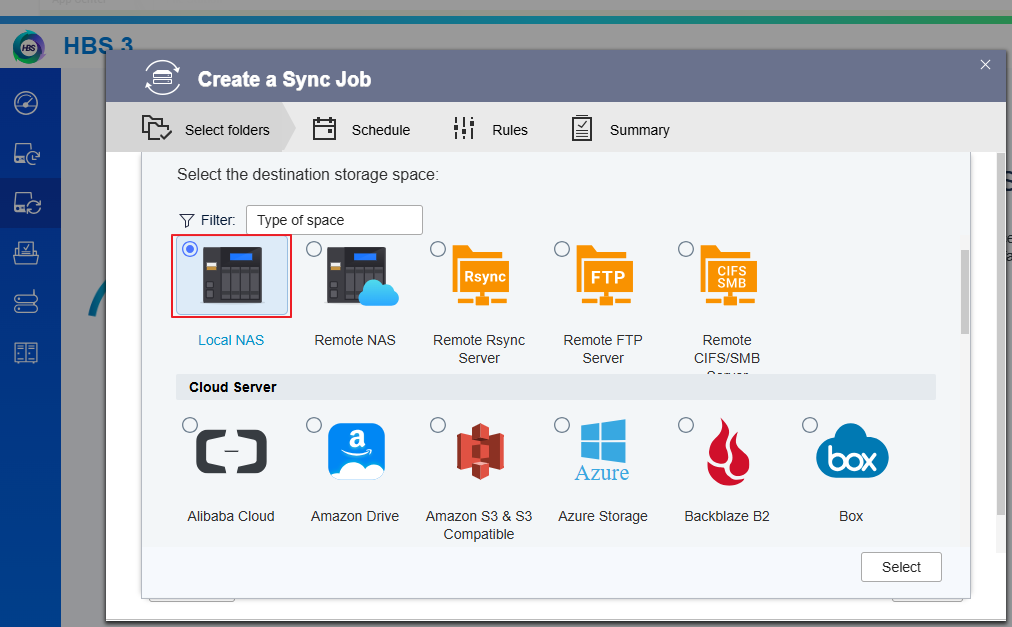
Task: Click the Alibaba Cloud logo
Action: (231, 451)
